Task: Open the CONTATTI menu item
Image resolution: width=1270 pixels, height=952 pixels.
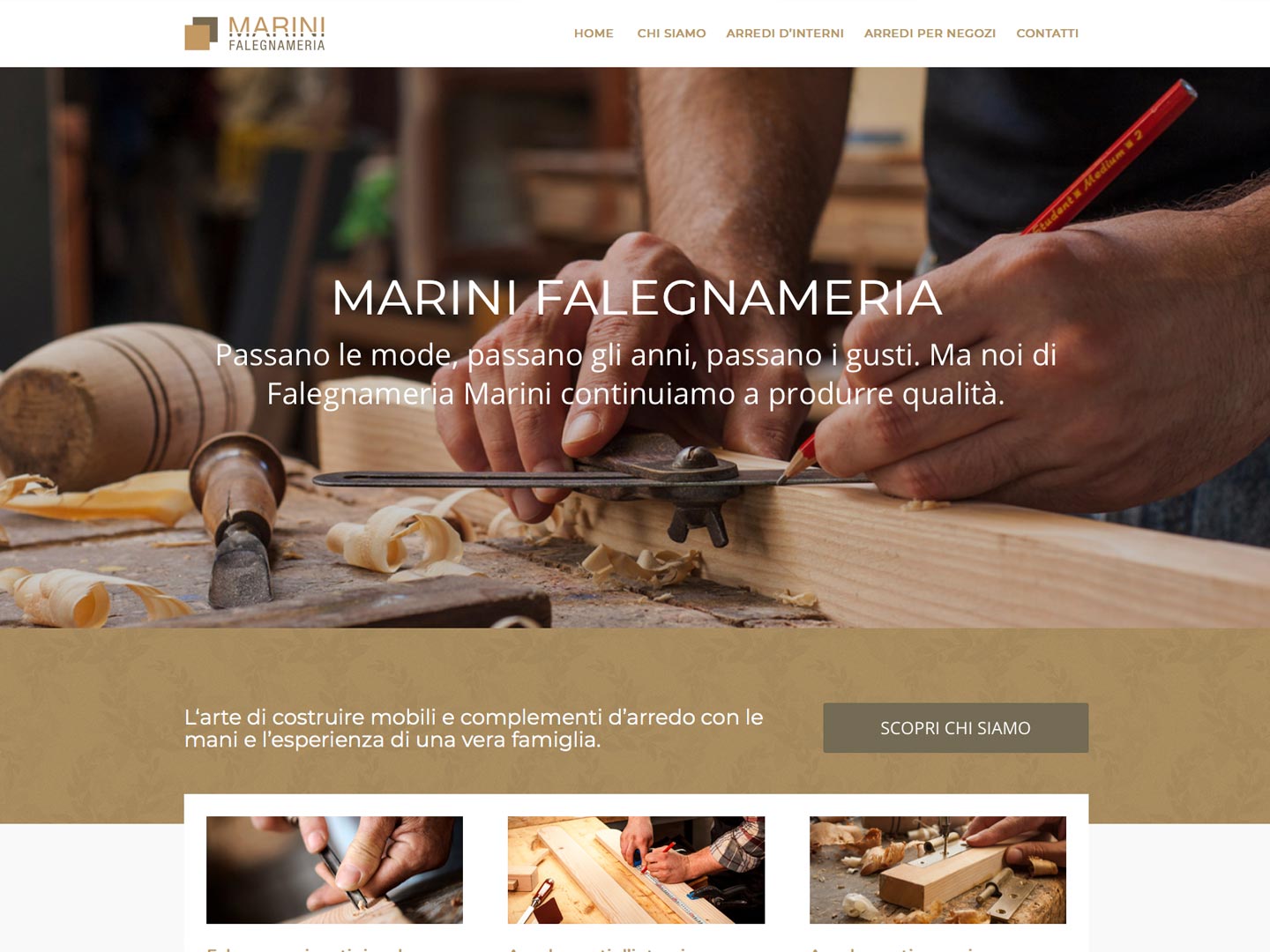Action: click(1047, 33)
